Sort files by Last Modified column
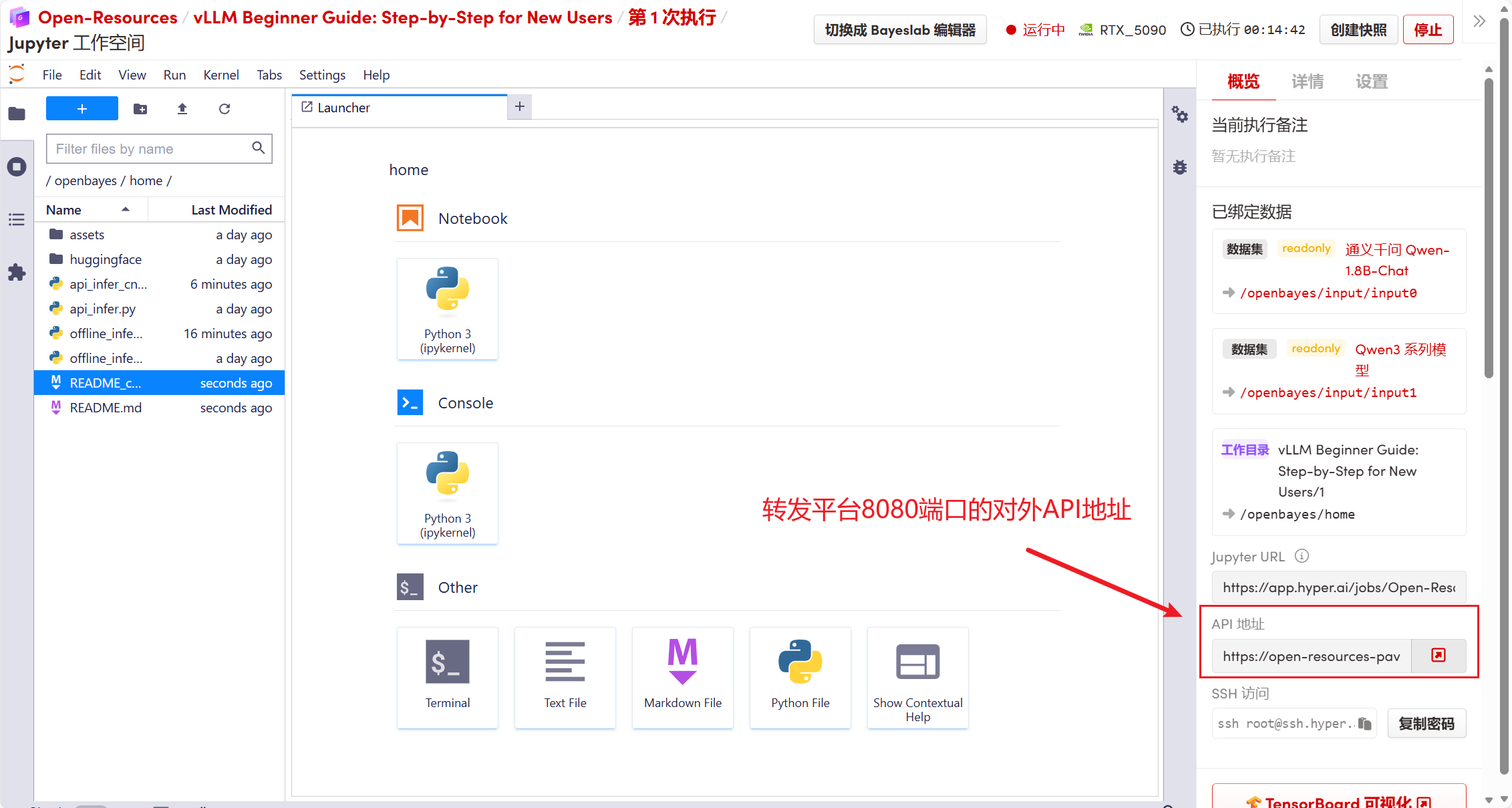Viewport: 1512px width, 808px height. [x=231, y=210]
